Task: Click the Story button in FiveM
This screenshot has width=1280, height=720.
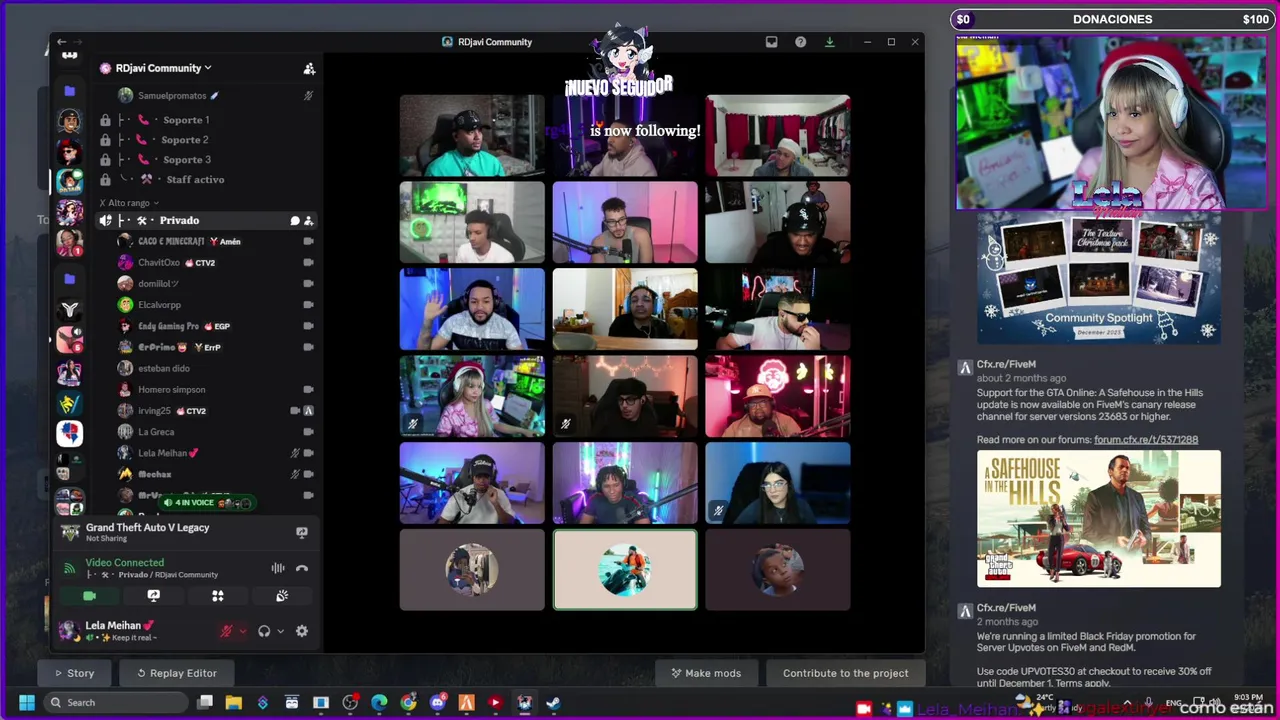Action: point(75,673)
